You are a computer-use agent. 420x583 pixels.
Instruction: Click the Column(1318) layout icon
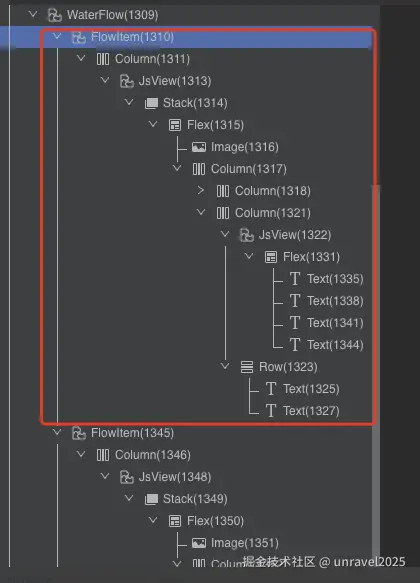pos(223,191)
